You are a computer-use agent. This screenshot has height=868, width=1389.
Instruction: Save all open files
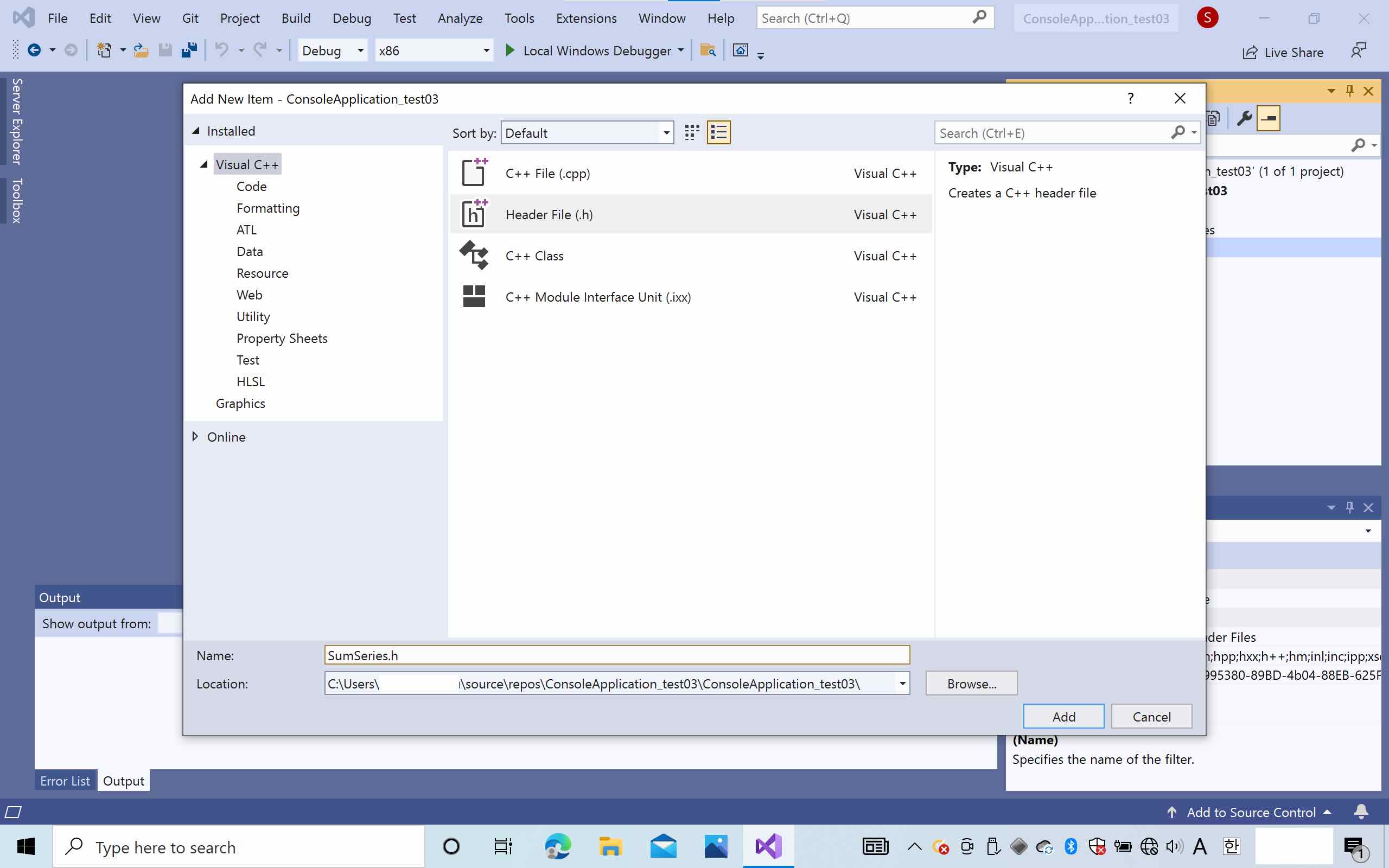coord(189,50)
